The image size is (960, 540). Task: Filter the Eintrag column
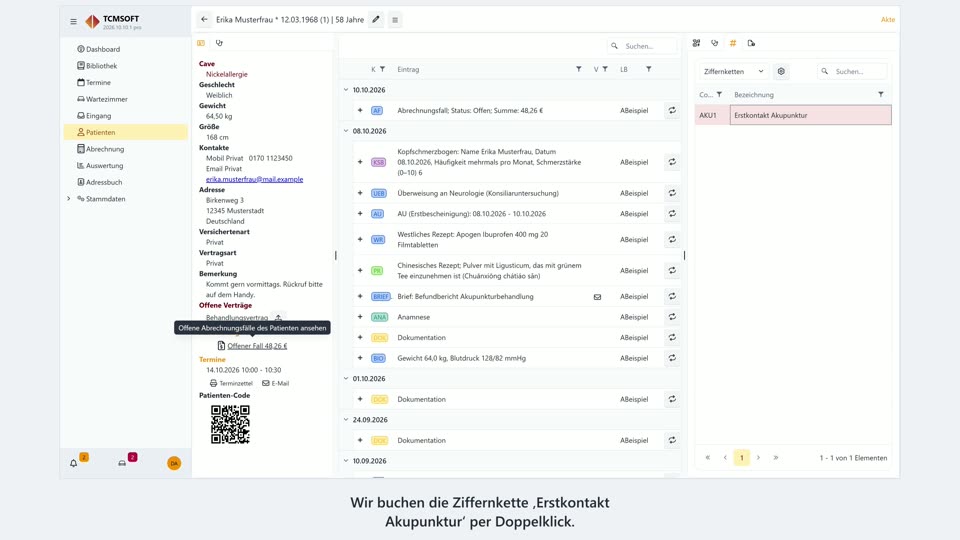pos(579,69)
